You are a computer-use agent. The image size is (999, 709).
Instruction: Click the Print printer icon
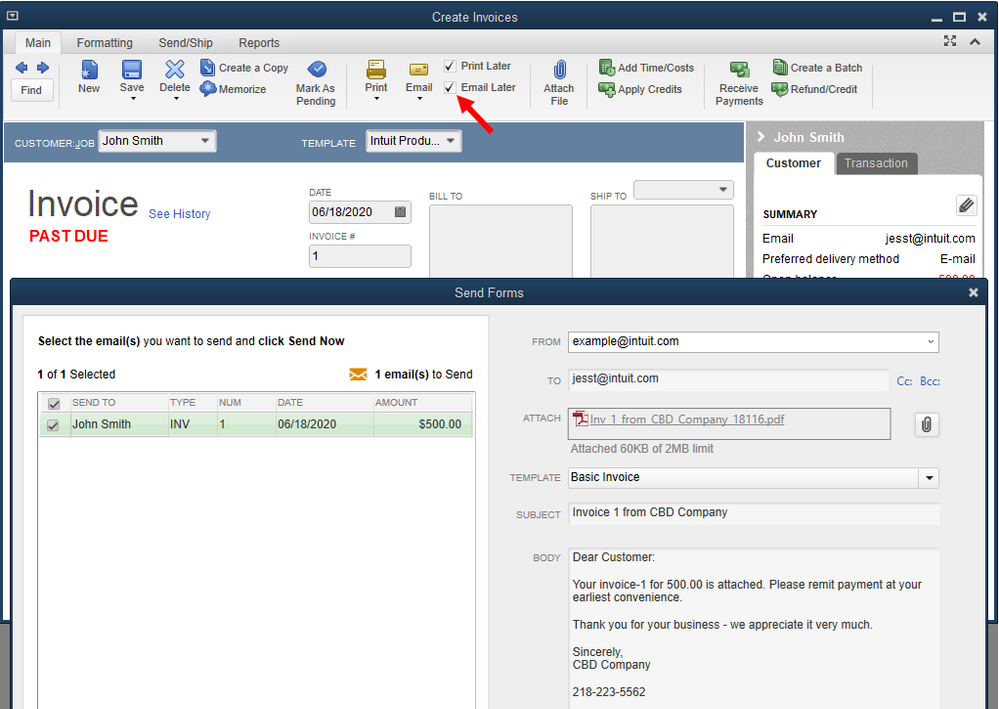pyautogui.click(x=376, y=69)
